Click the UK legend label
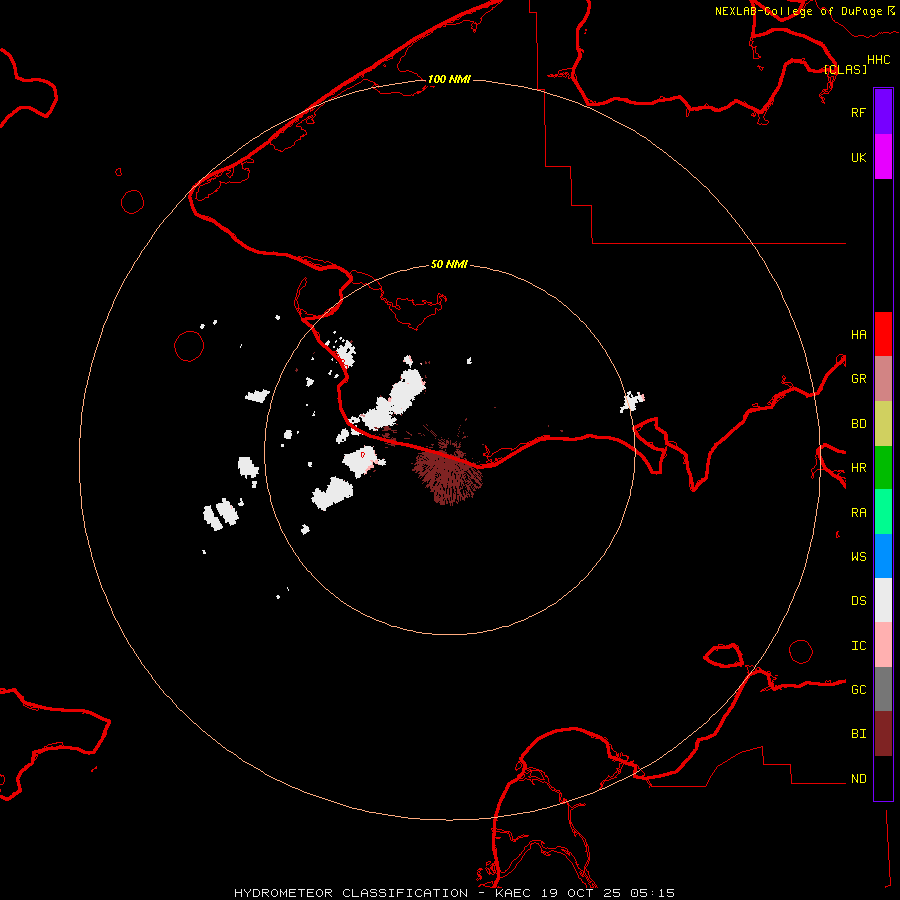 858,157
